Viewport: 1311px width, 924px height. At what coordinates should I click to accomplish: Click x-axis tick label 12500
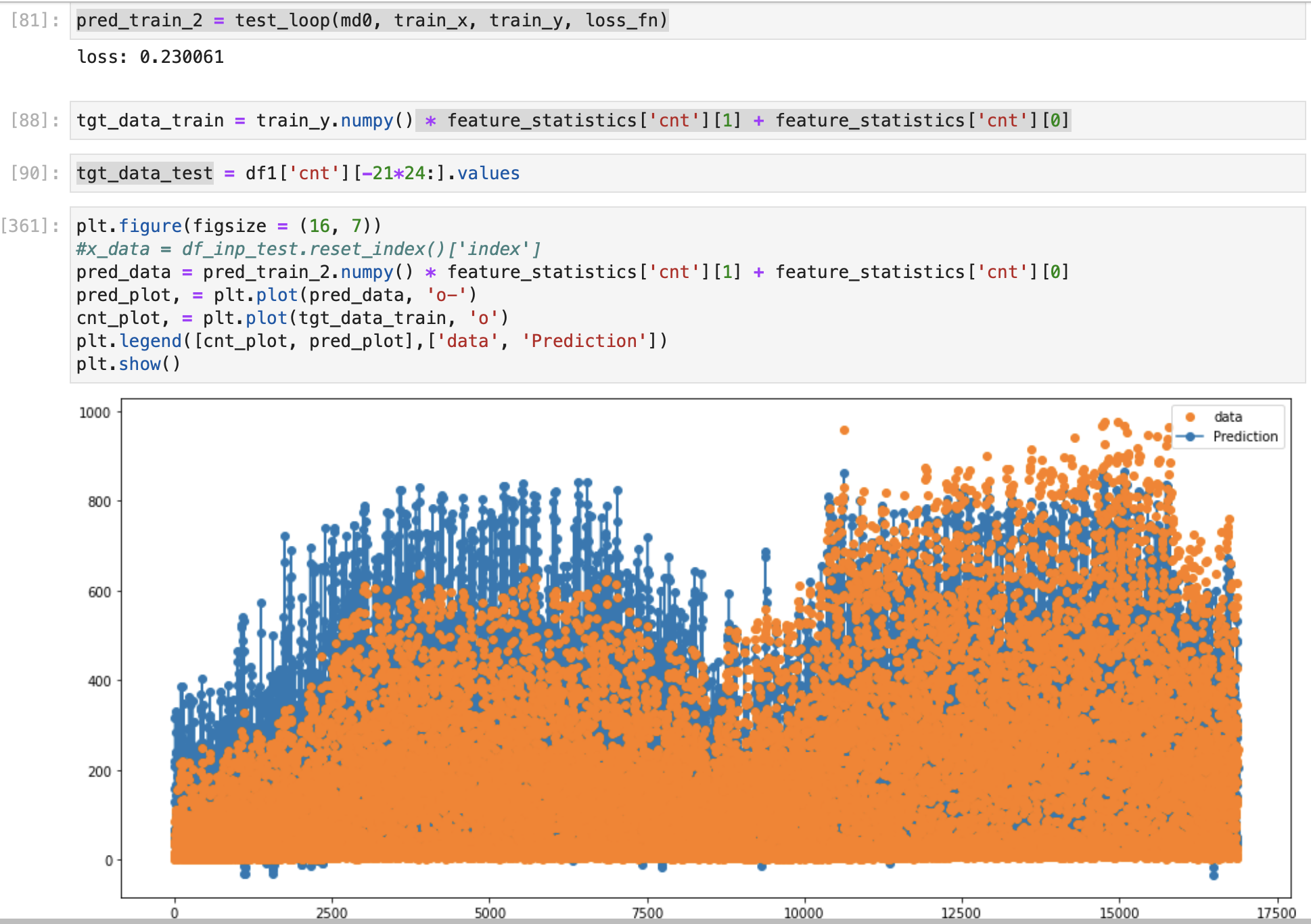(x=961, y=913)
